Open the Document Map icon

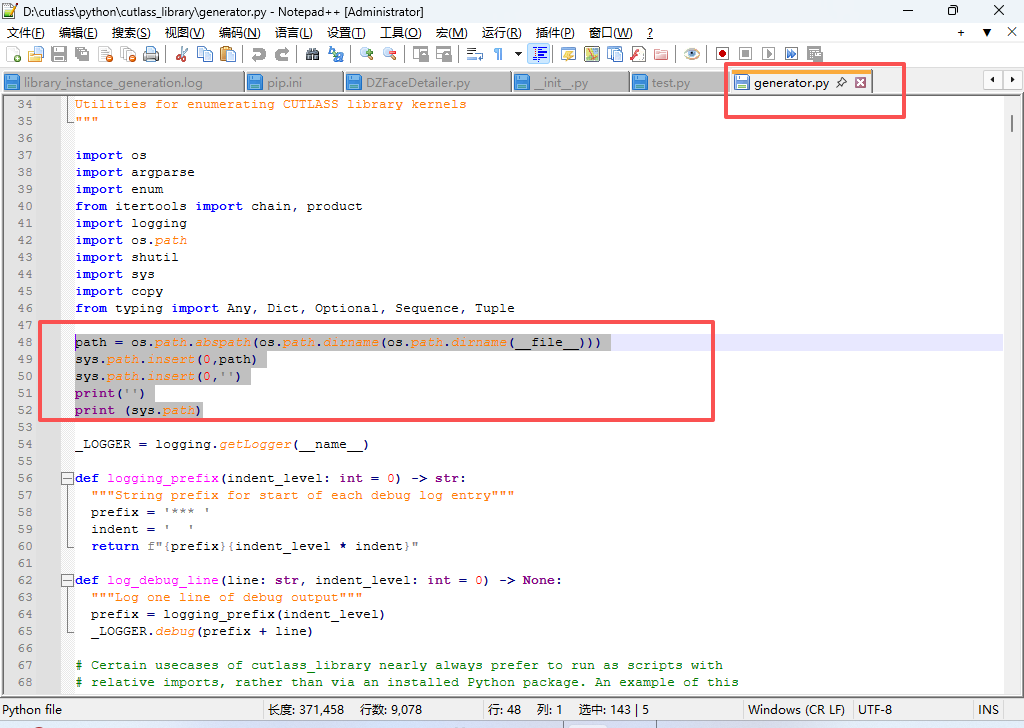click(x=592, y=54)
